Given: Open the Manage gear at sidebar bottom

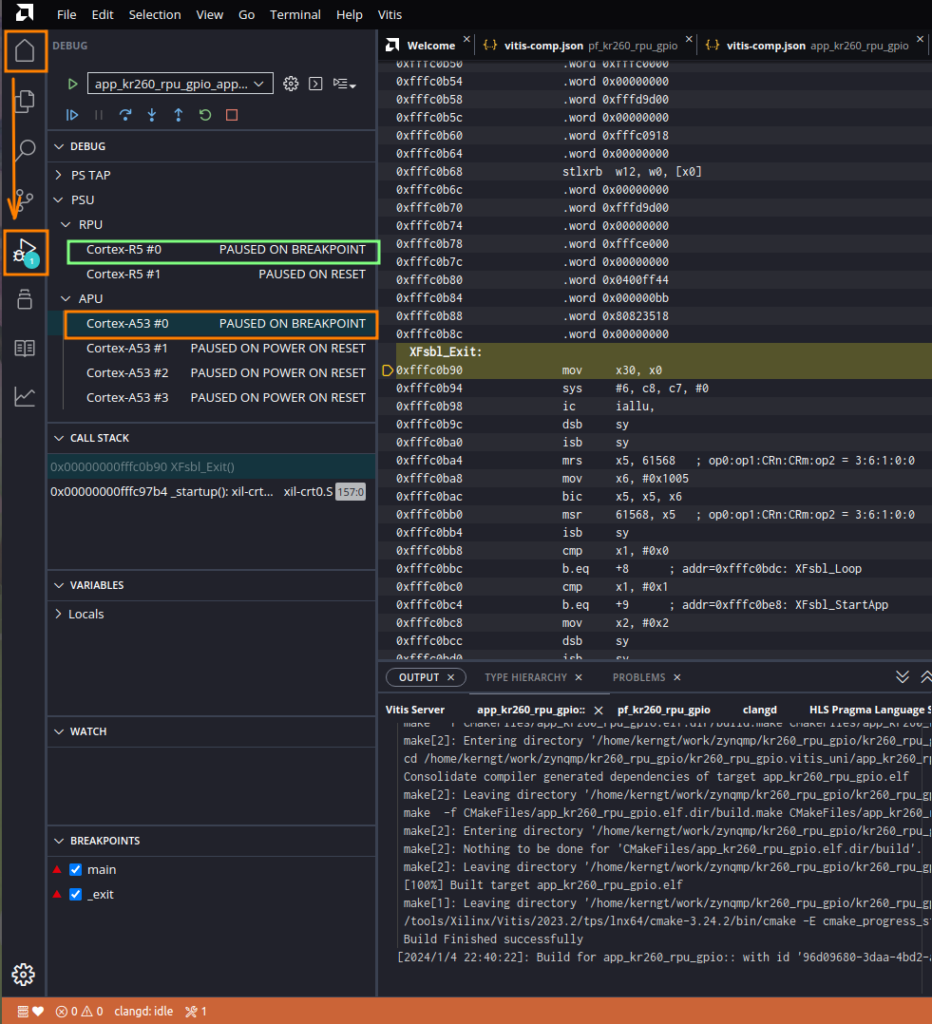Looking at the screenshot, I should [24, 974].
